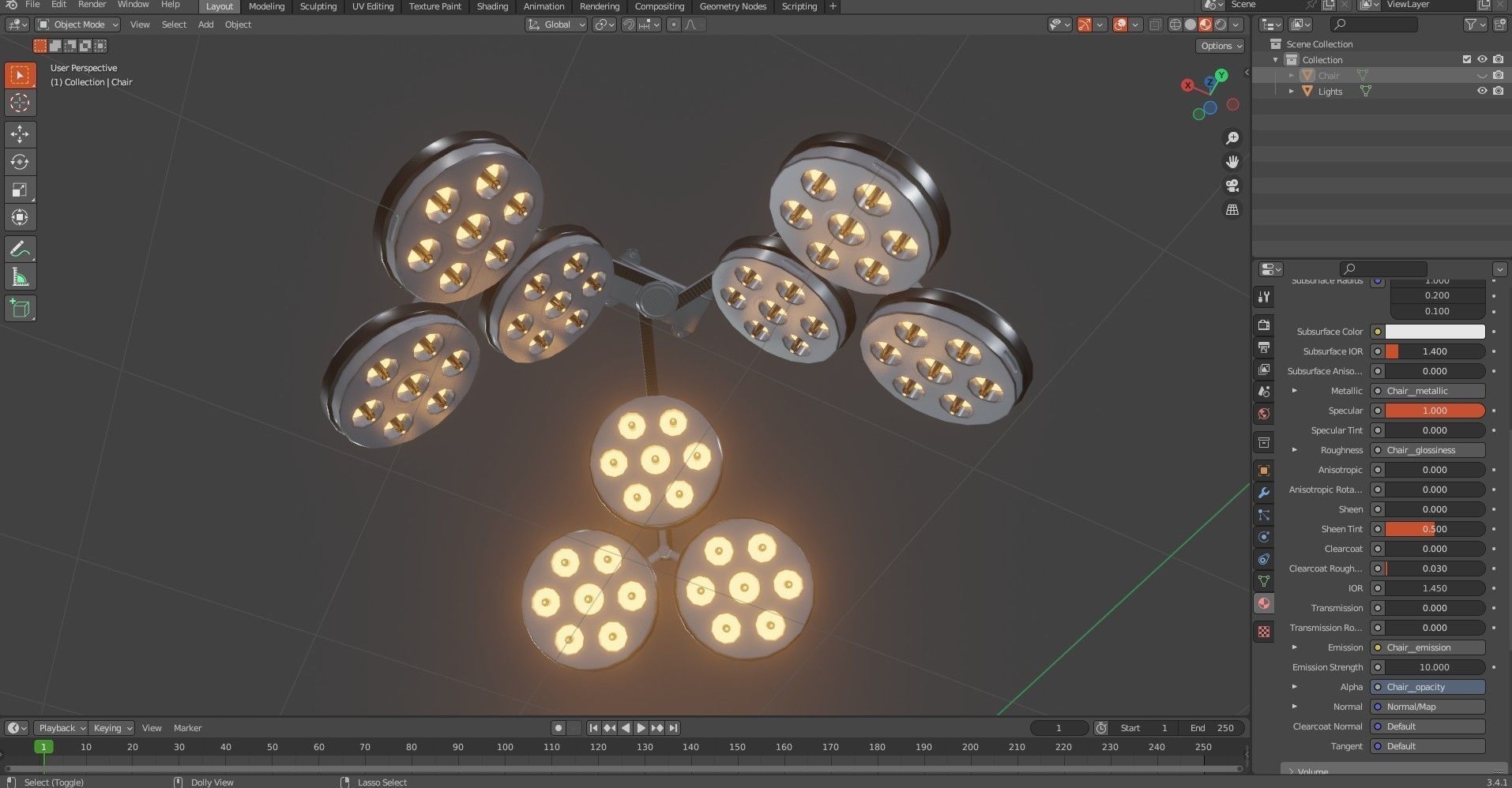
Task: Click the green current-frame marker
Action: (43, 747)
